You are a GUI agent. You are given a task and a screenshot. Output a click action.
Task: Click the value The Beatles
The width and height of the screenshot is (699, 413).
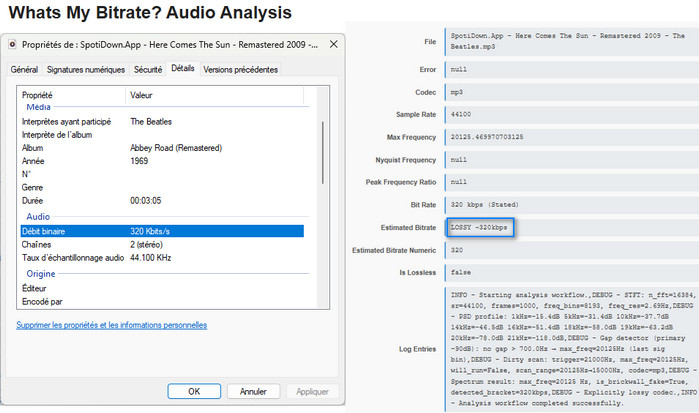click(151, 122)
